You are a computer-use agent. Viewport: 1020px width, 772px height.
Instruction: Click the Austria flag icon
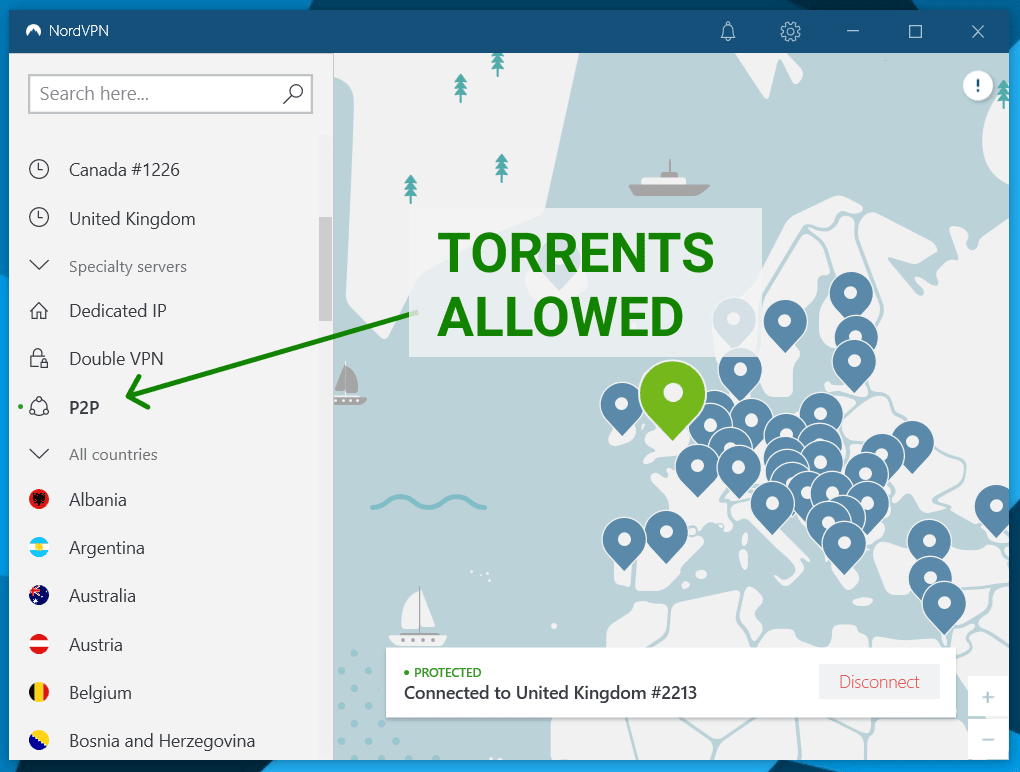click(39, 644)
